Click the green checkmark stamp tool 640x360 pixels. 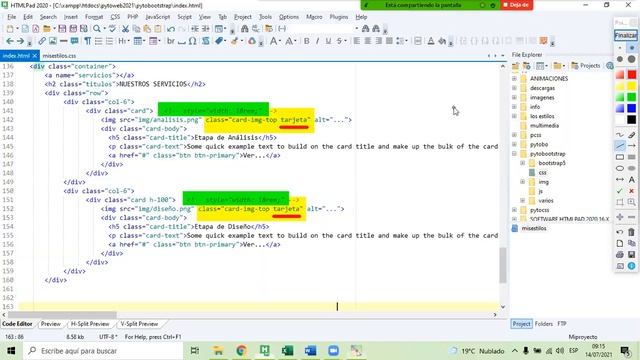tap(620, 191)
